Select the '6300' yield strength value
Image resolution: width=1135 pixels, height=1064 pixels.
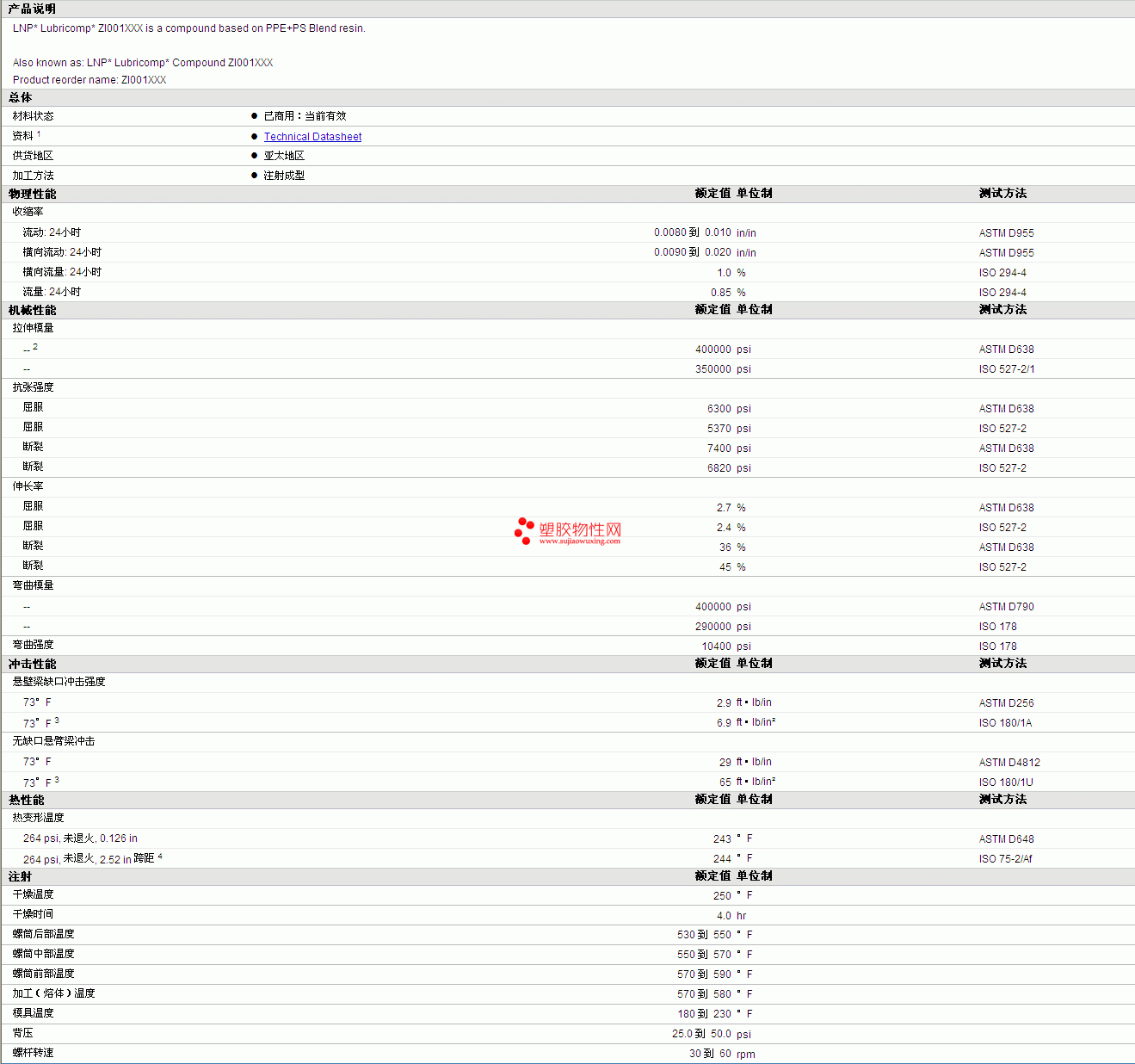point(719,409)
